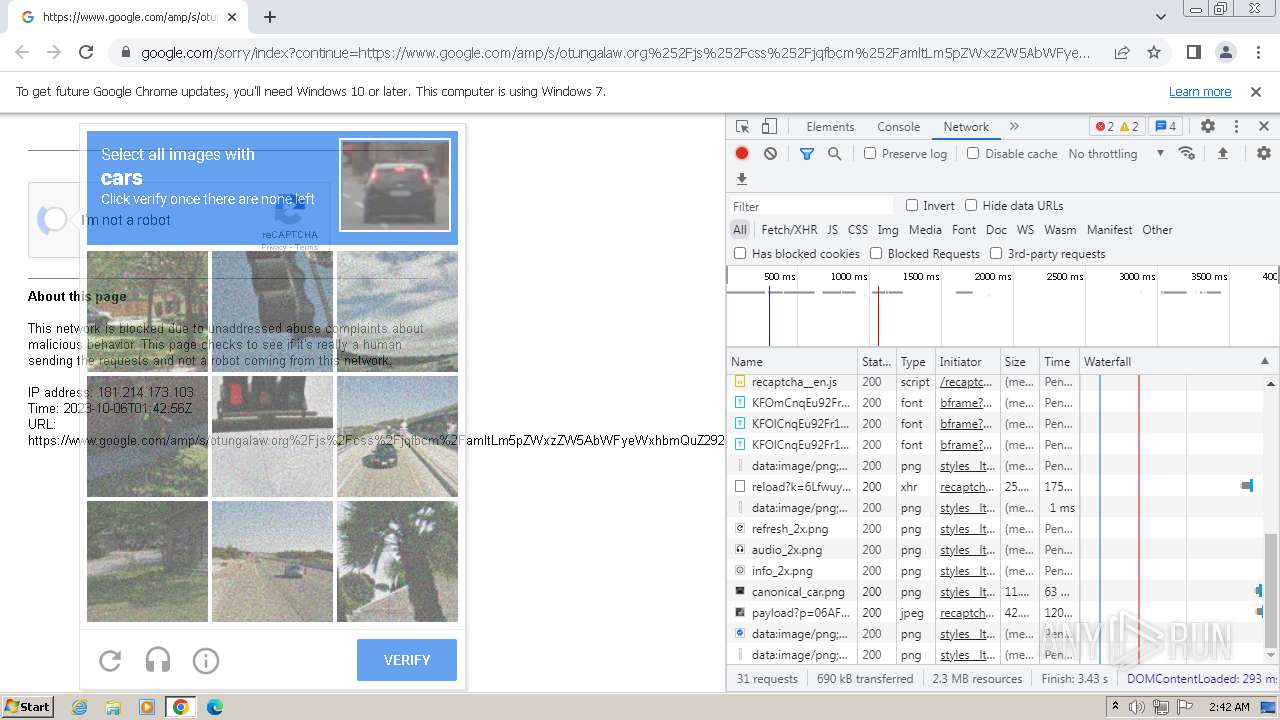Select the Network tab
Screen dimensions: 1280x720
pyautogui.click(x=966, y=127)
